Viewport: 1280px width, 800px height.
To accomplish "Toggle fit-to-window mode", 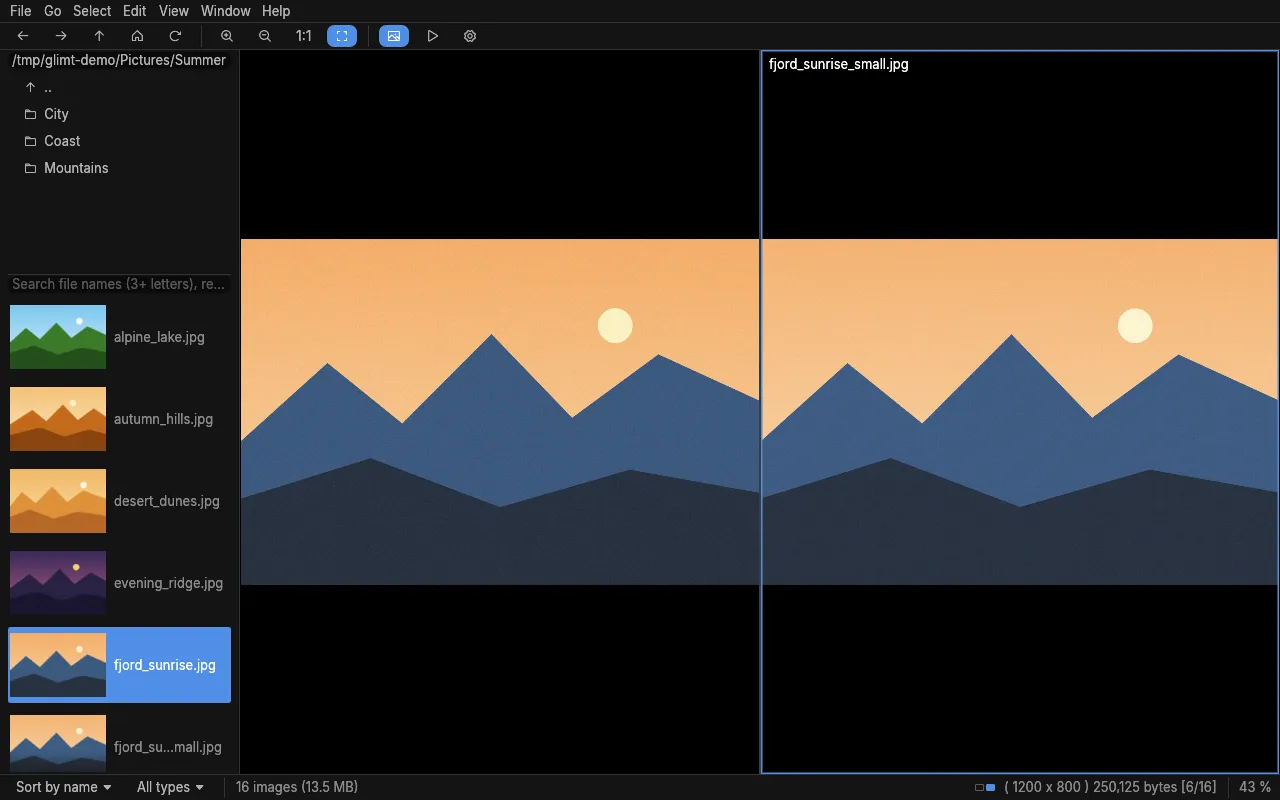I will tap(342, 36).
